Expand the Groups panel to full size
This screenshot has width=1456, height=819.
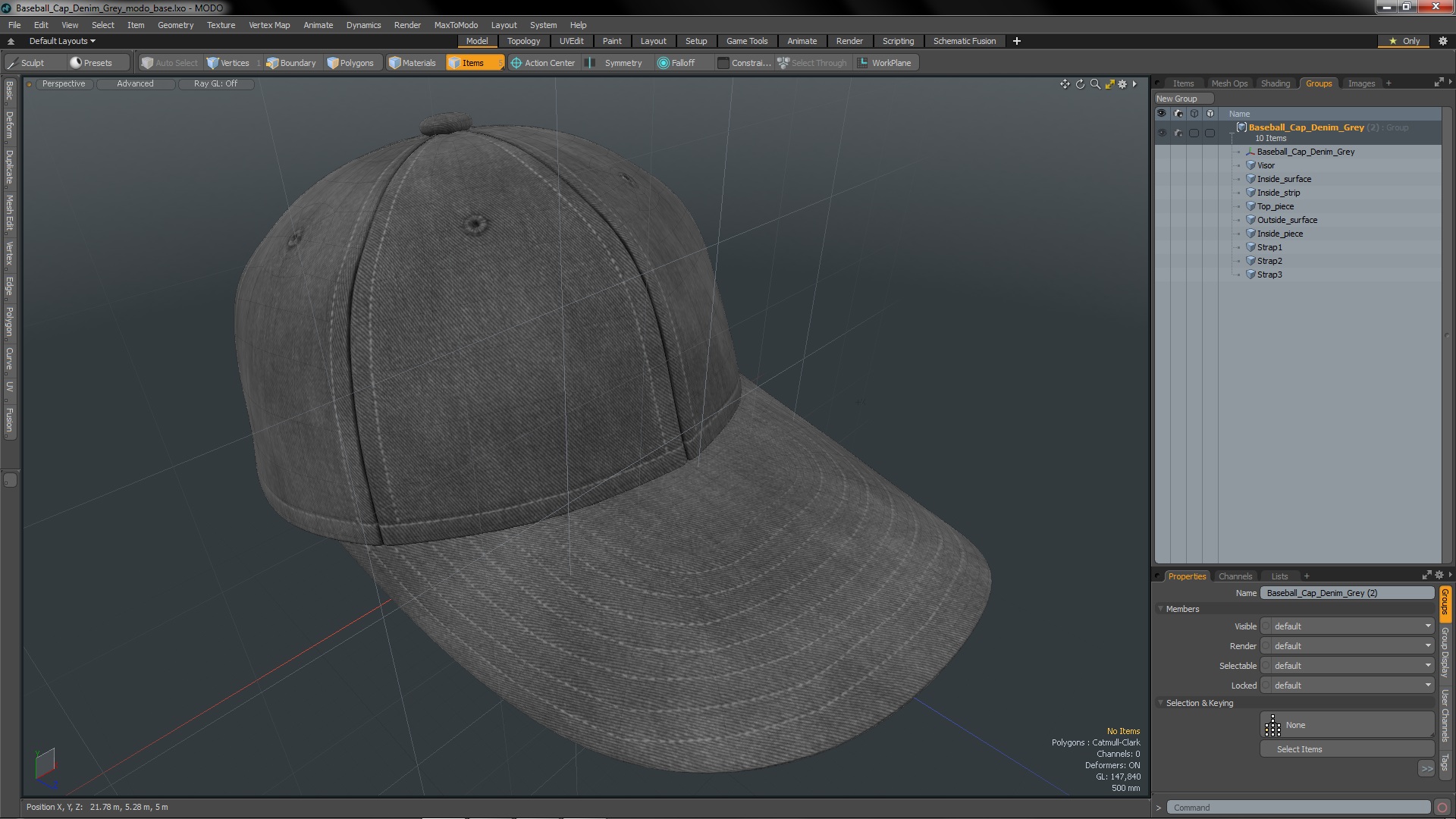pos(1439,83)
